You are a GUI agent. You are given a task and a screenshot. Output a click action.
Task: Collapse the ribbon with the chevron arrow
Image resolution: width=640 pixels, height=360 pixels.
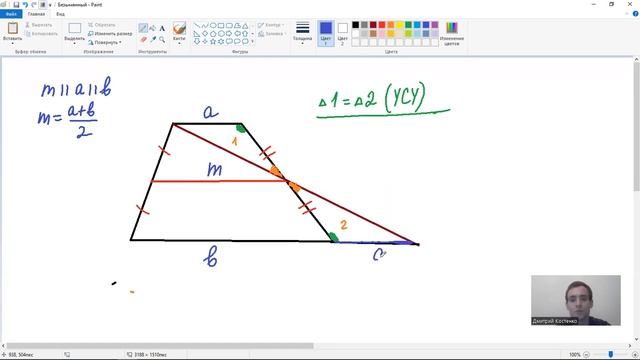pos(627,14)
